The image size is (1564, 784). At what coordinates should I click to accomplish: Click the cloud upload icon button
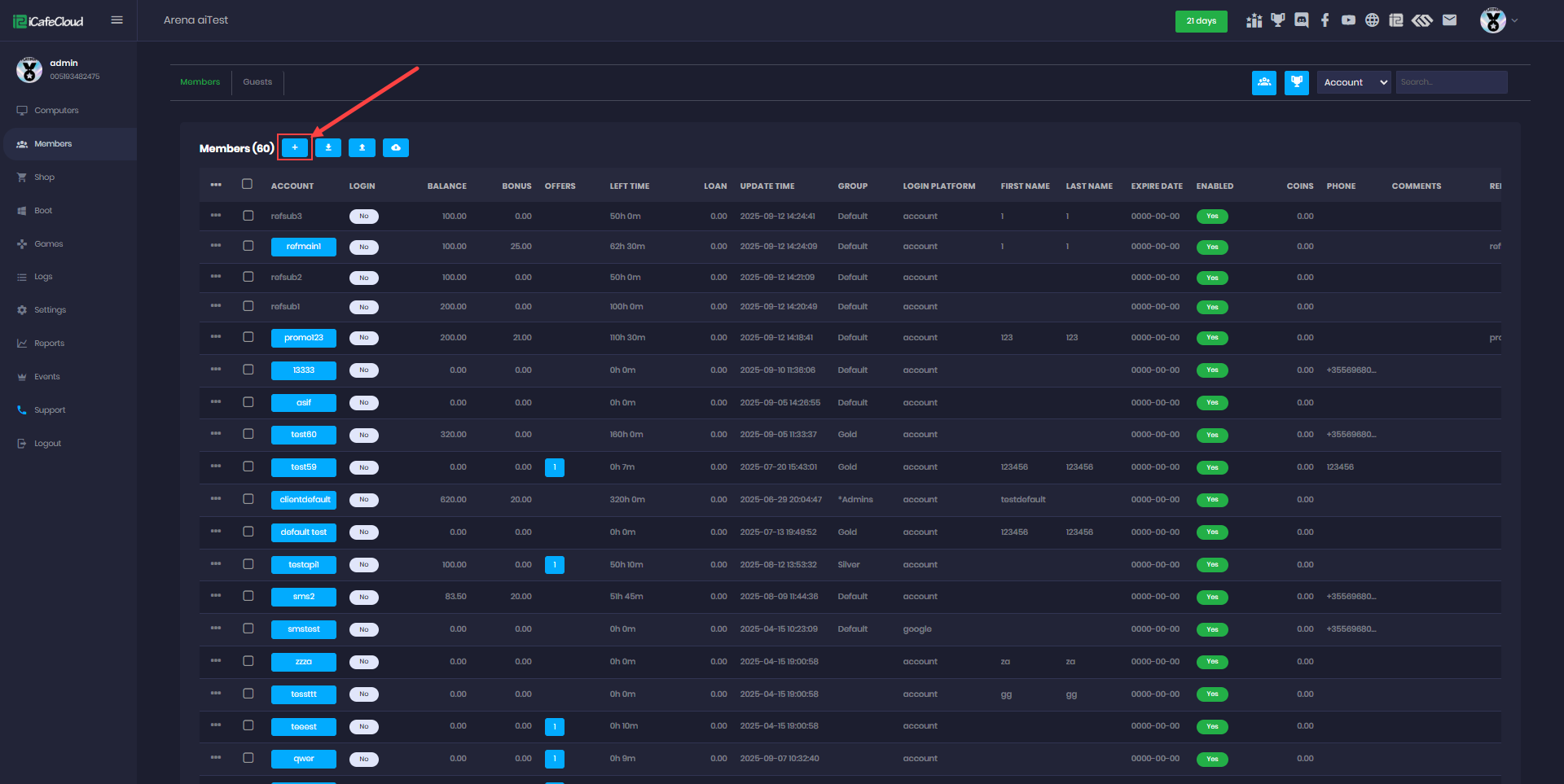395,147
